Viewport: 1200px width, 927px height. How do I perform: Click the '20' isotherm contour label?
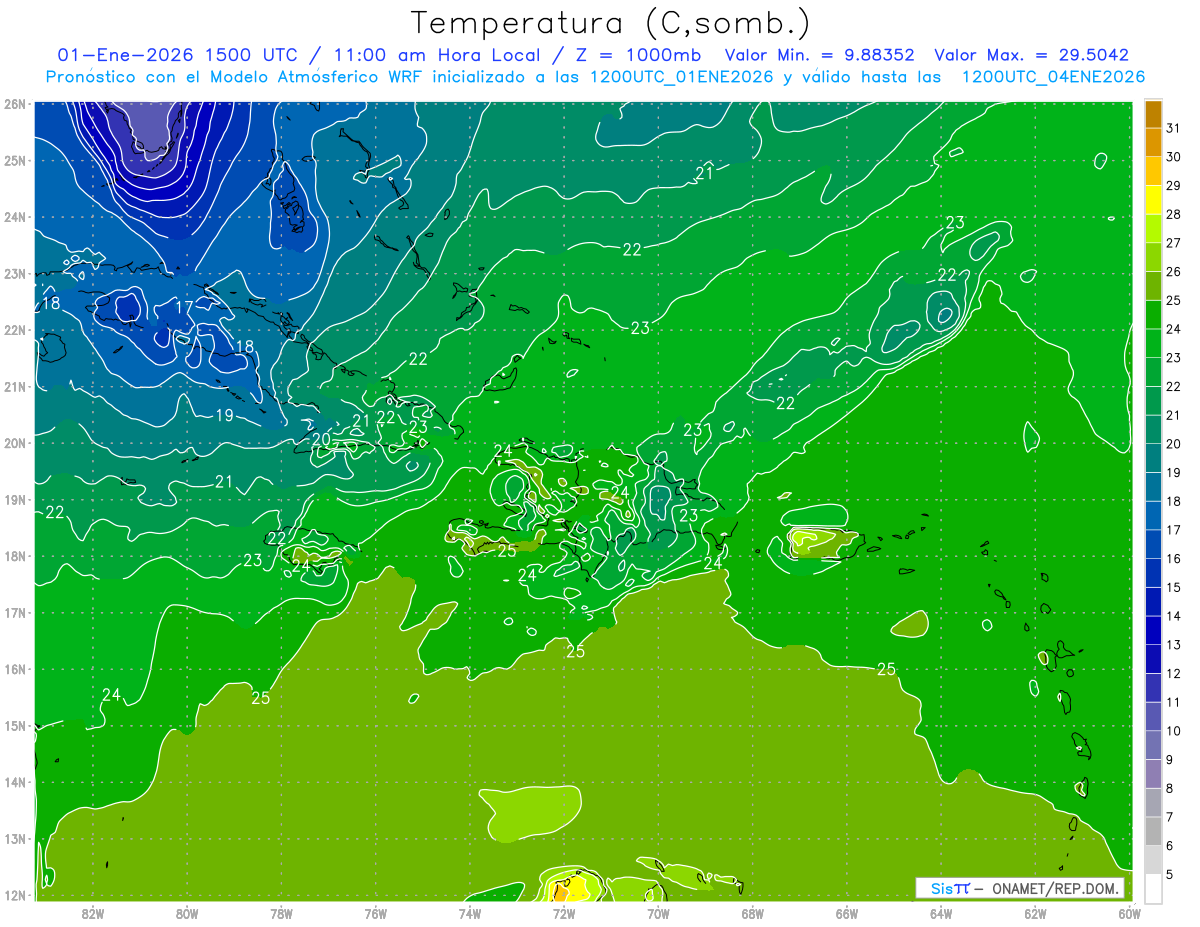(321, 438)
